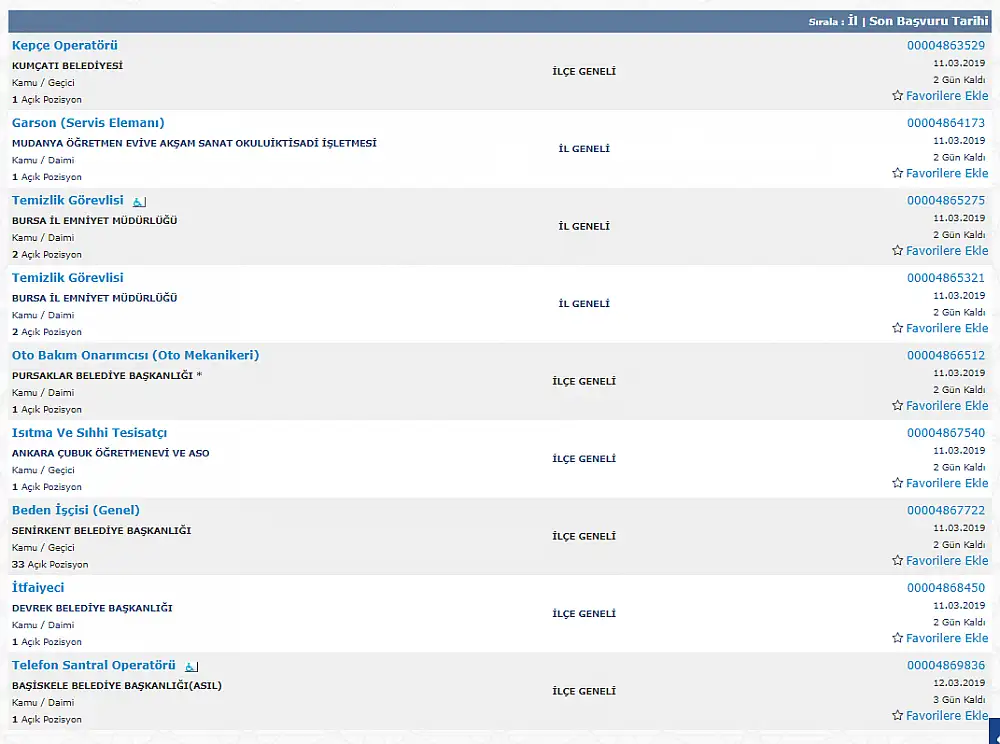Click disability icon beside Temizlik Görevlisi 00004865275

(139, 201)
